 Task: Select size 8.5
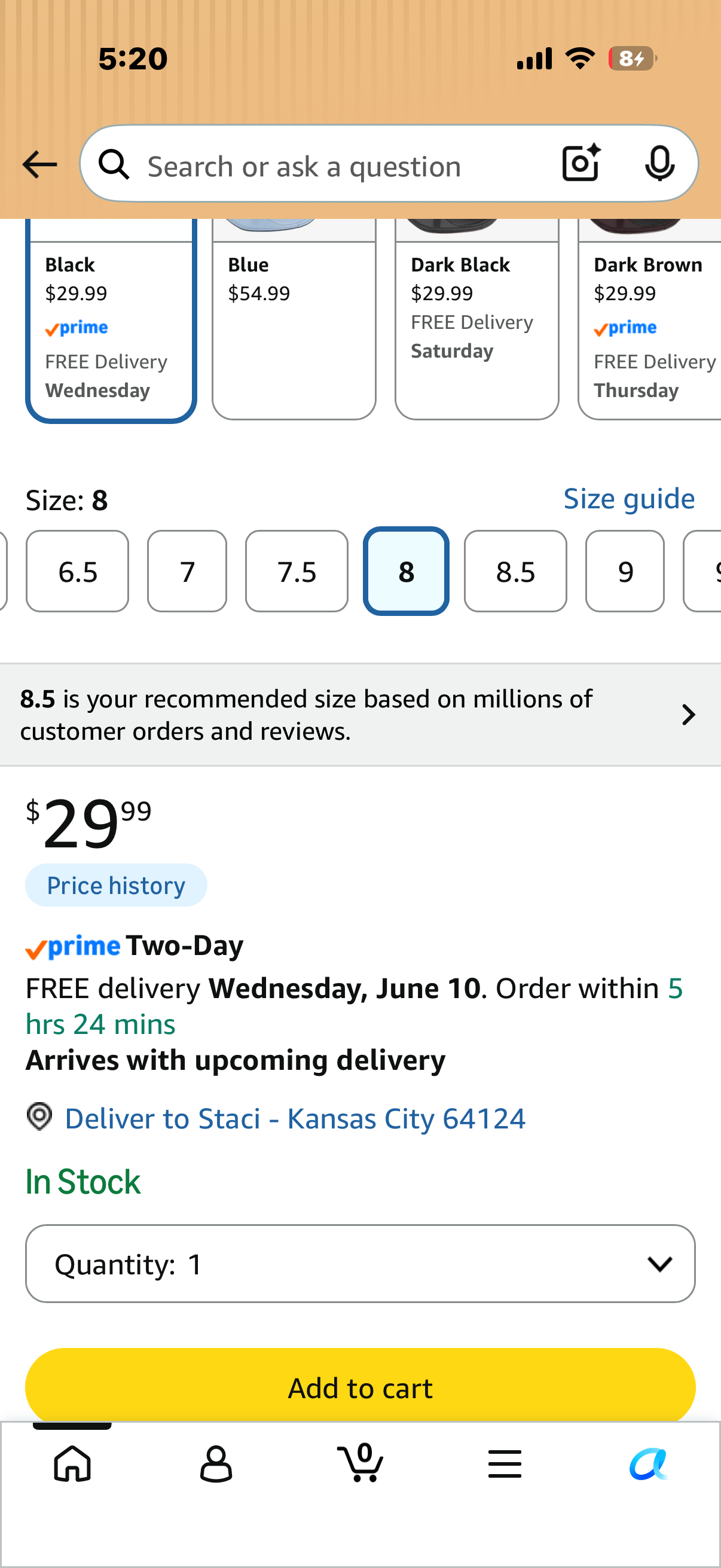click(515, 571)
